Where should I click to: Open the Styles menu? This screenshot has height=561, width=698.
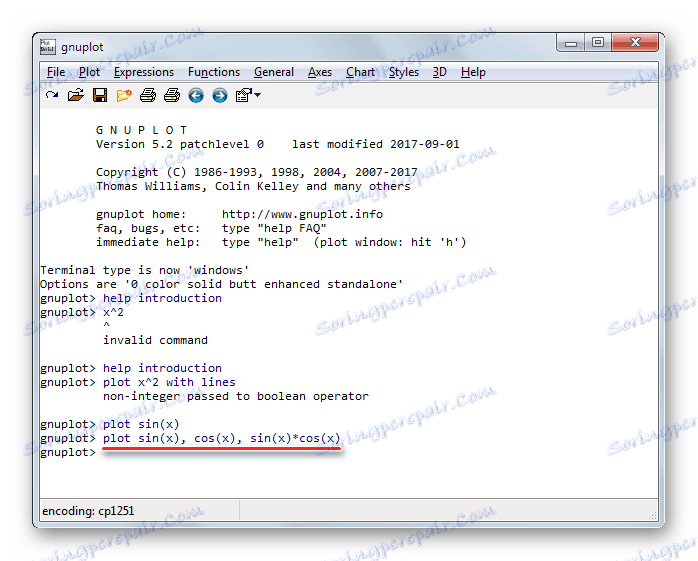404,72
